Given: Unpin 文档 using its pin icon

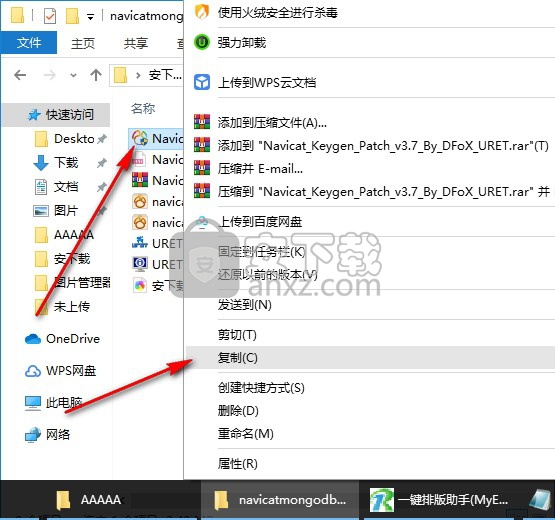Looking at the screenshot, I should 102,187.
